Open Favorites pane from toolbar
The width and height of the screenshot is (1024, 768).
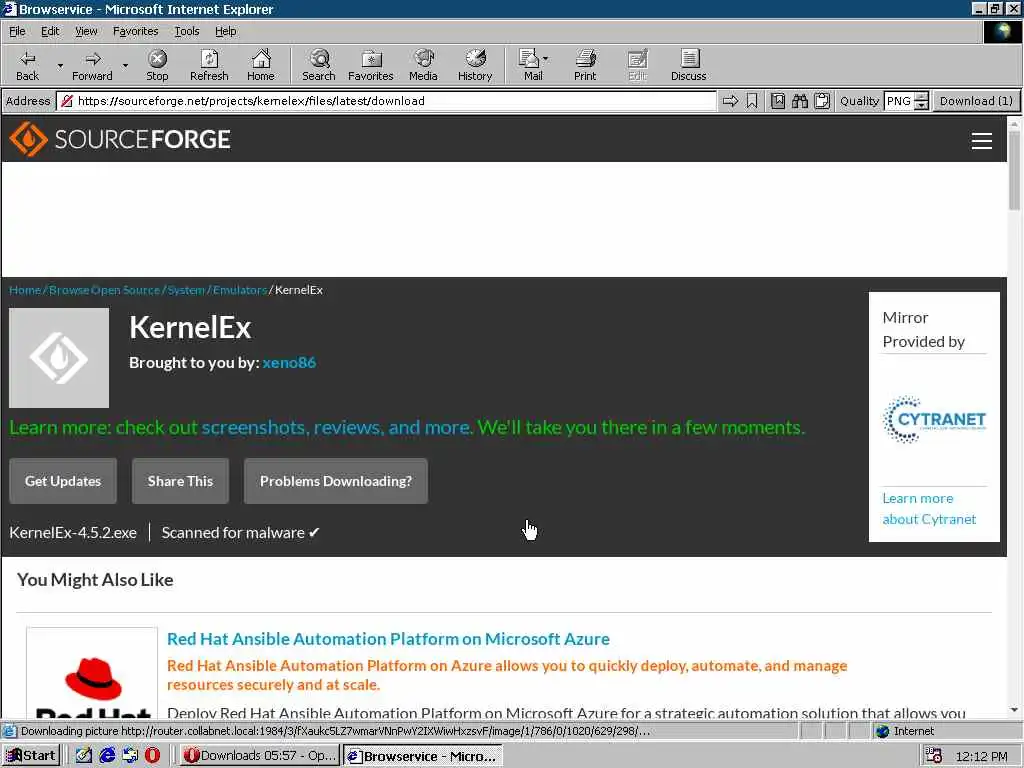tap(371, 65)
